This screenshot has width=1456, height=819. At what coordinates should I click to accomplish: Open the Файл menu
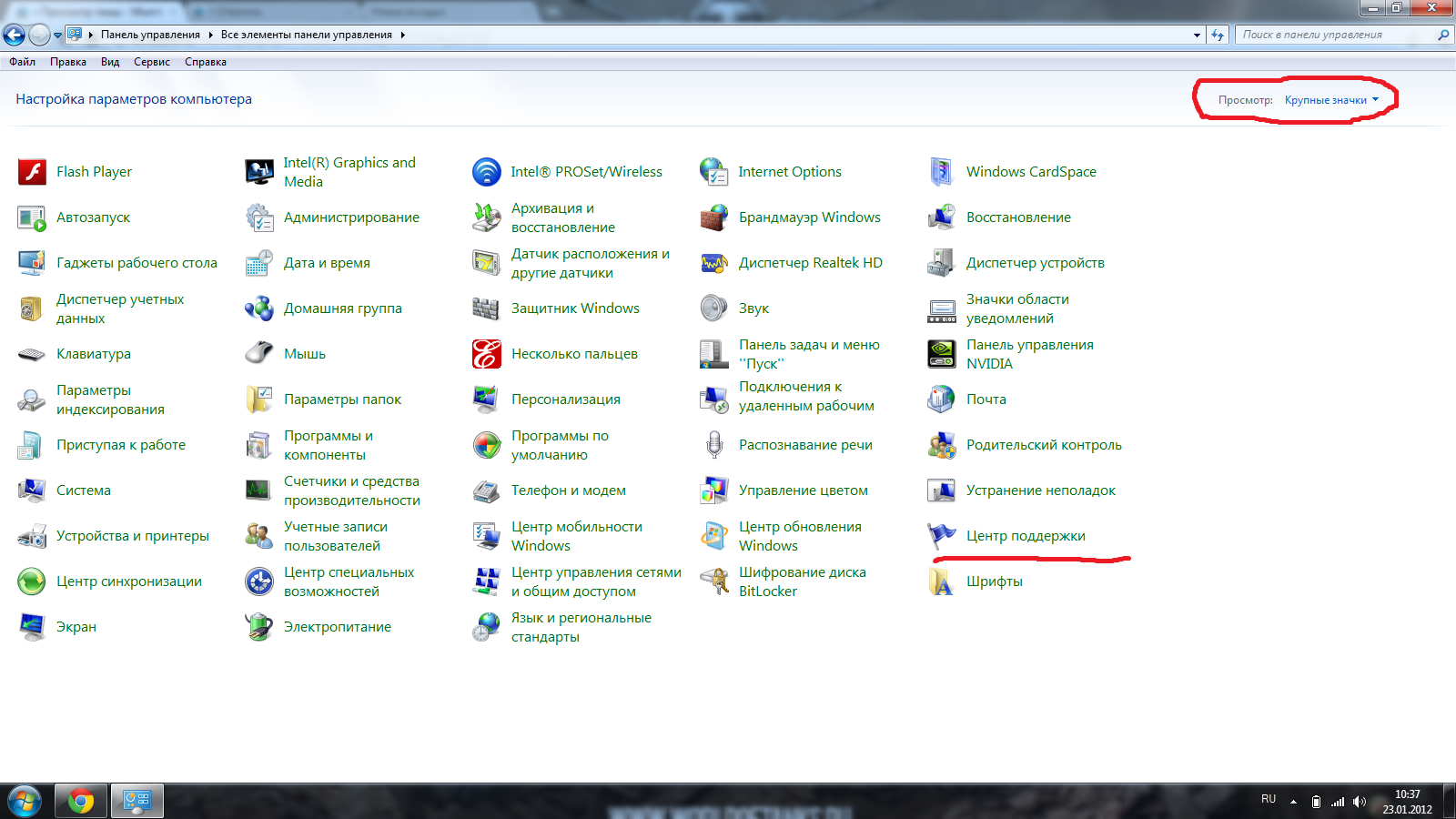click(23, 62)
